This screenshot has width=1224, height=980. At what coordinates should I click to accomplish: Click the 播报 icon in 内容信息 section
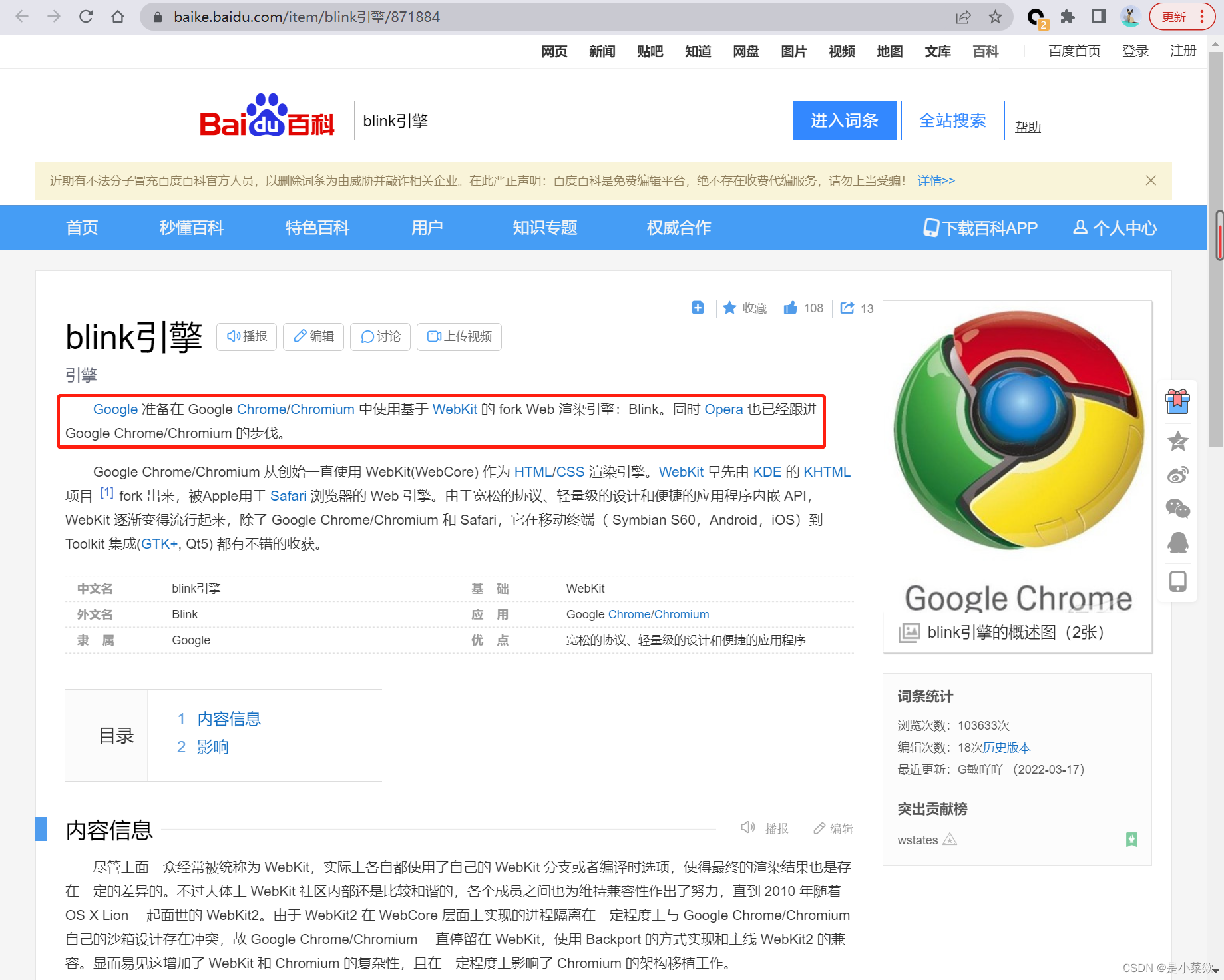(748, 828)
